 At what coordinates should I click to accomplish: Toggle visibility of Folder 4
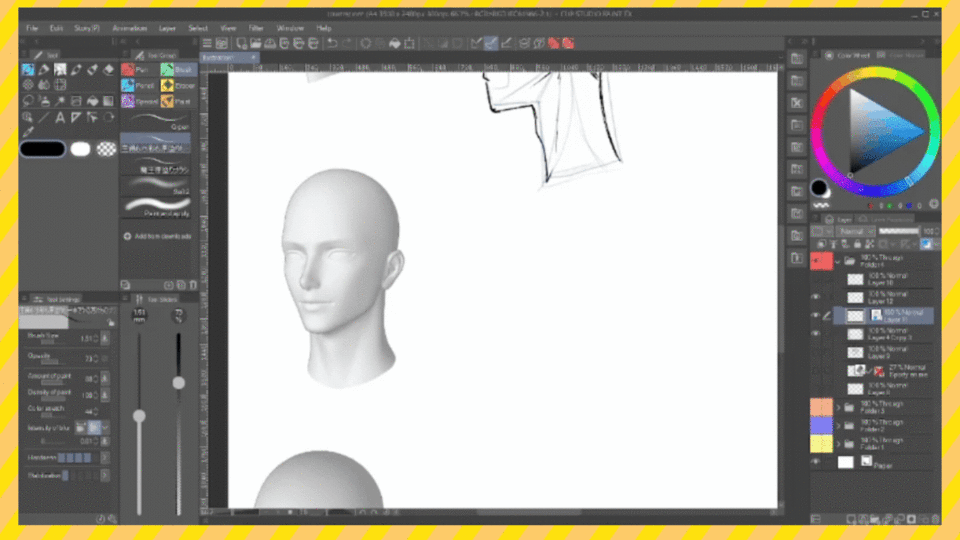tap(816, 261)
